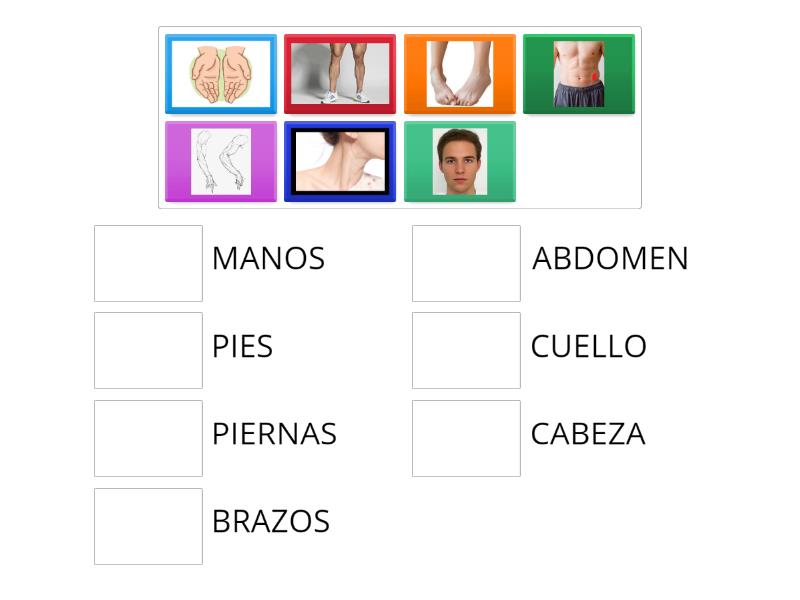Click the answer box beside PIES
The width and height of the screenshot is (800, 600).
(147, 346)
